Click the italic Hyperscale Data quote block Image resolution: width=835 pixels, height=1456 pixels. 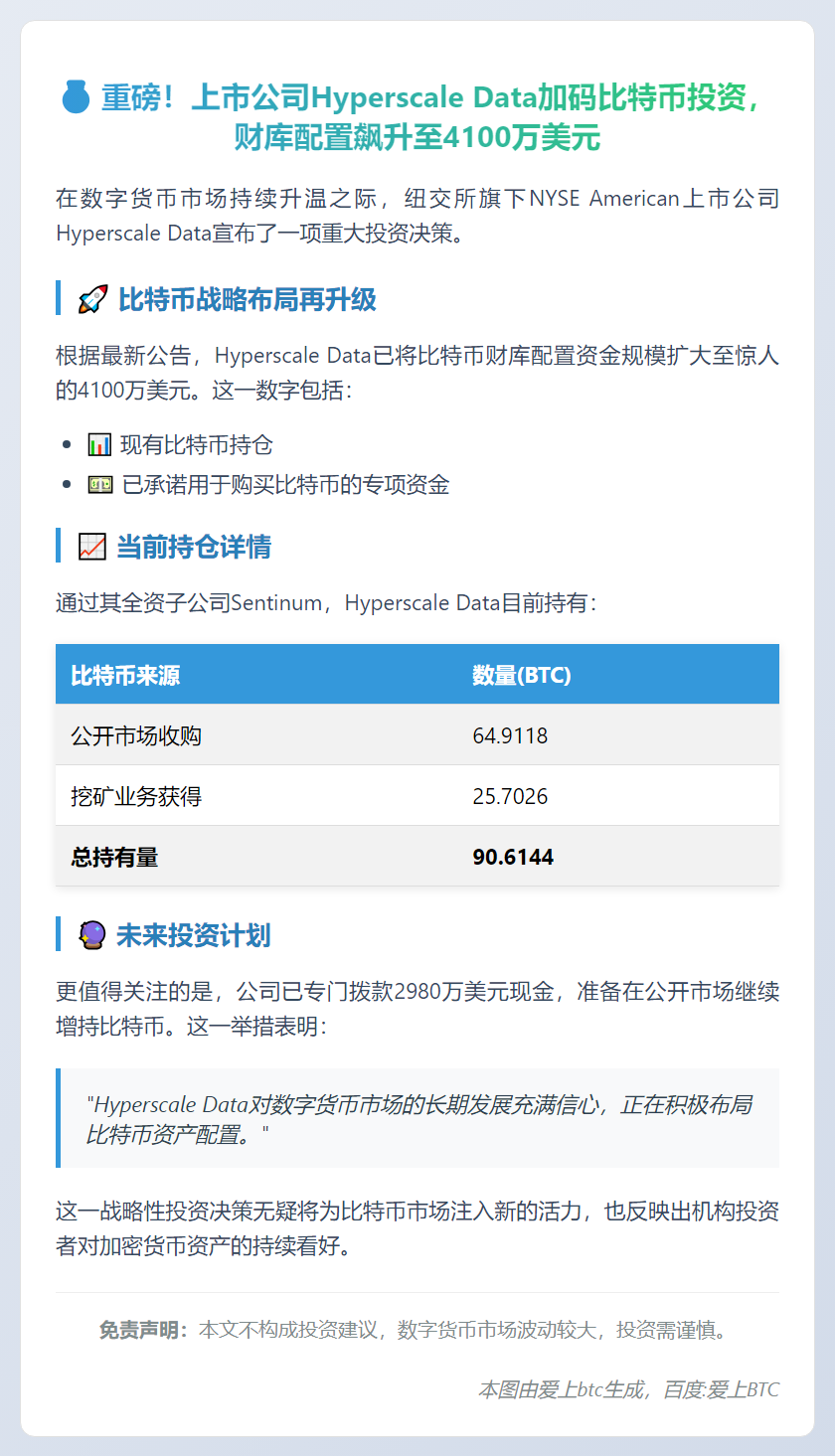(x=417, y=1118)
